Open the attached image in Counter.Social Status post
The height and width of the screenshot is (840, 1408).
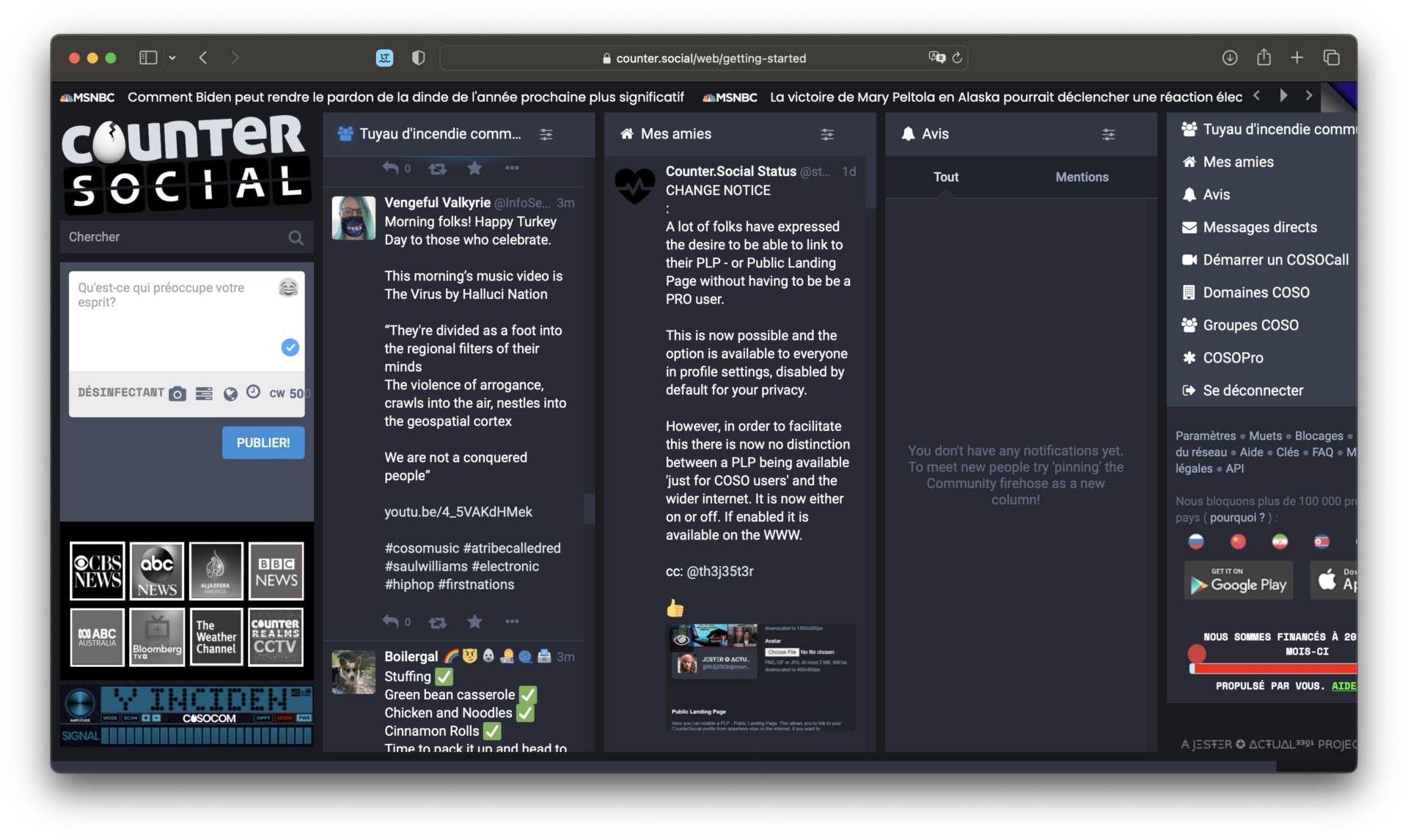click(760, 677)
